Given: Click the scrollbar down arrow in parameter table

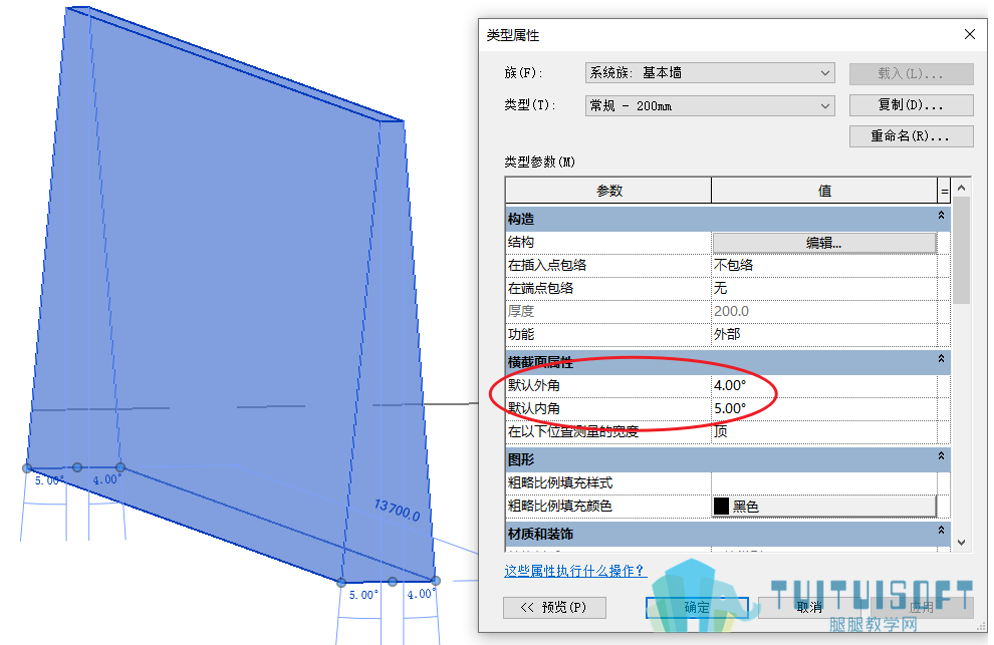Looking at the screenshot, I should pos(962,542).
